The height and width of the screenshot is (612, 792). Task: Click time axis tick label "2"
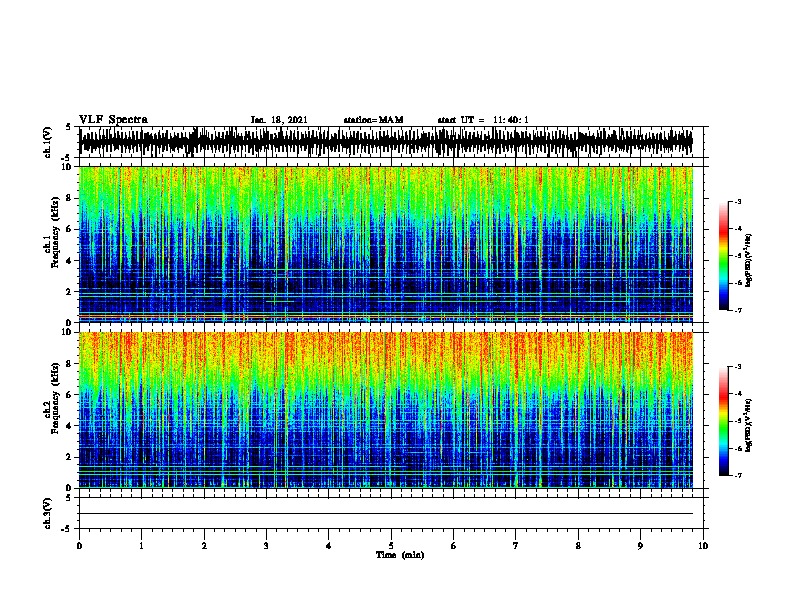204,546
